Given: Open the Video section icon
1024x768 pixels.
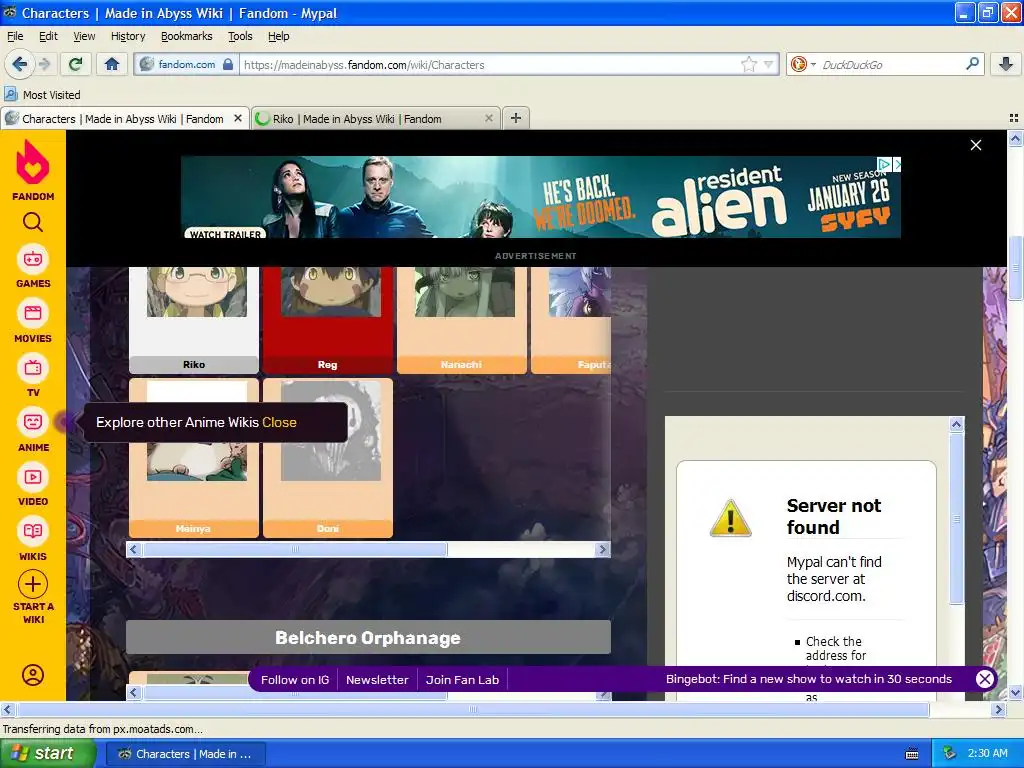Looking at the screenshot, I should tap(33, 477).
